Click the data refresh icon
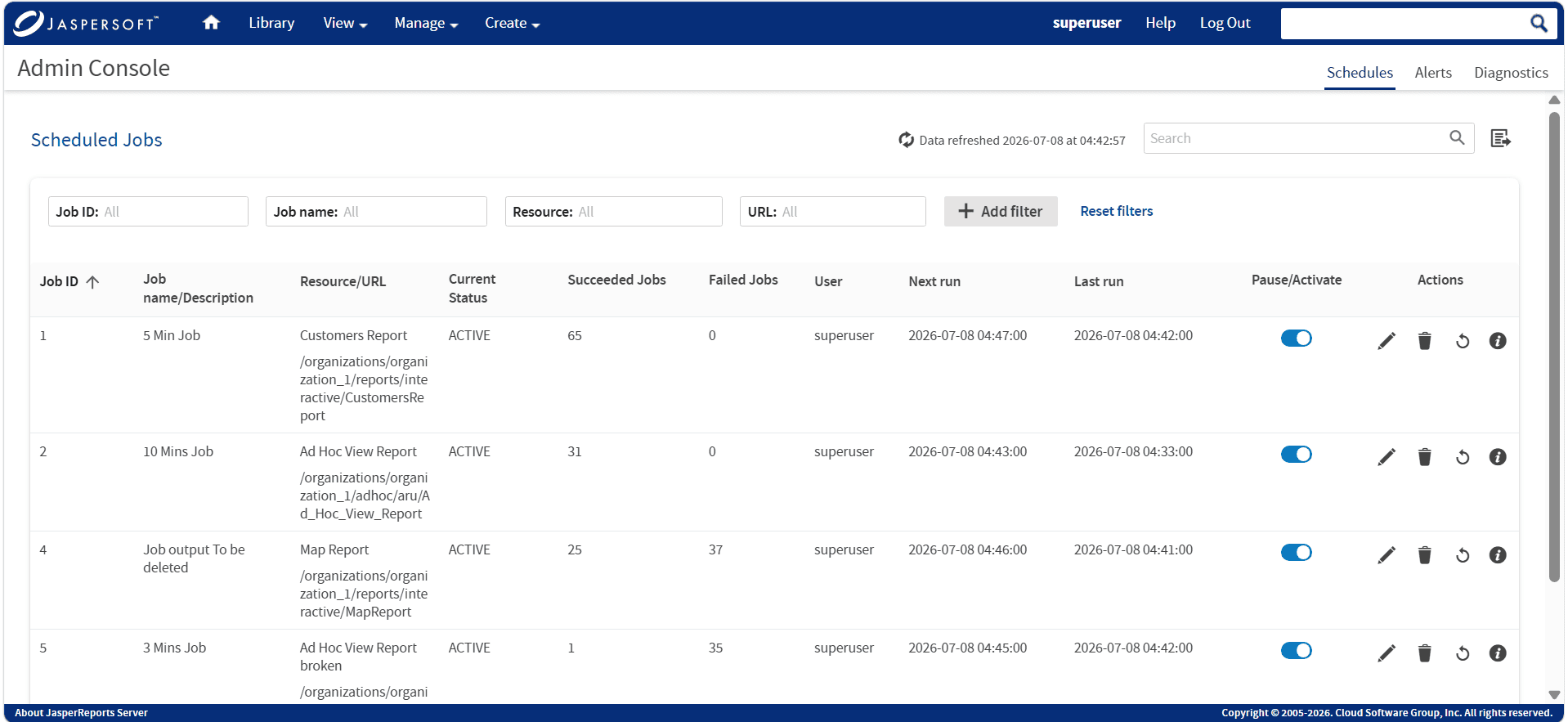1568x722 pixels. click(906, 140)
